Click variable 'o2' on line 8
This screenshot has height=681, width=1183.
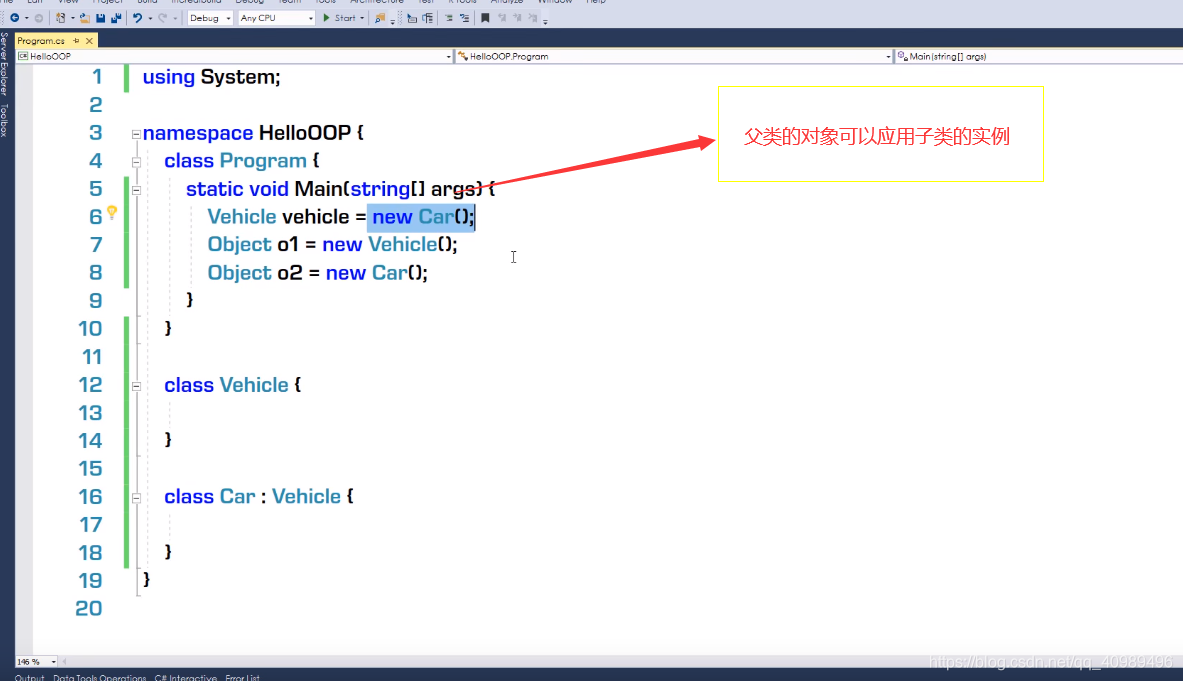coord(290,273)
